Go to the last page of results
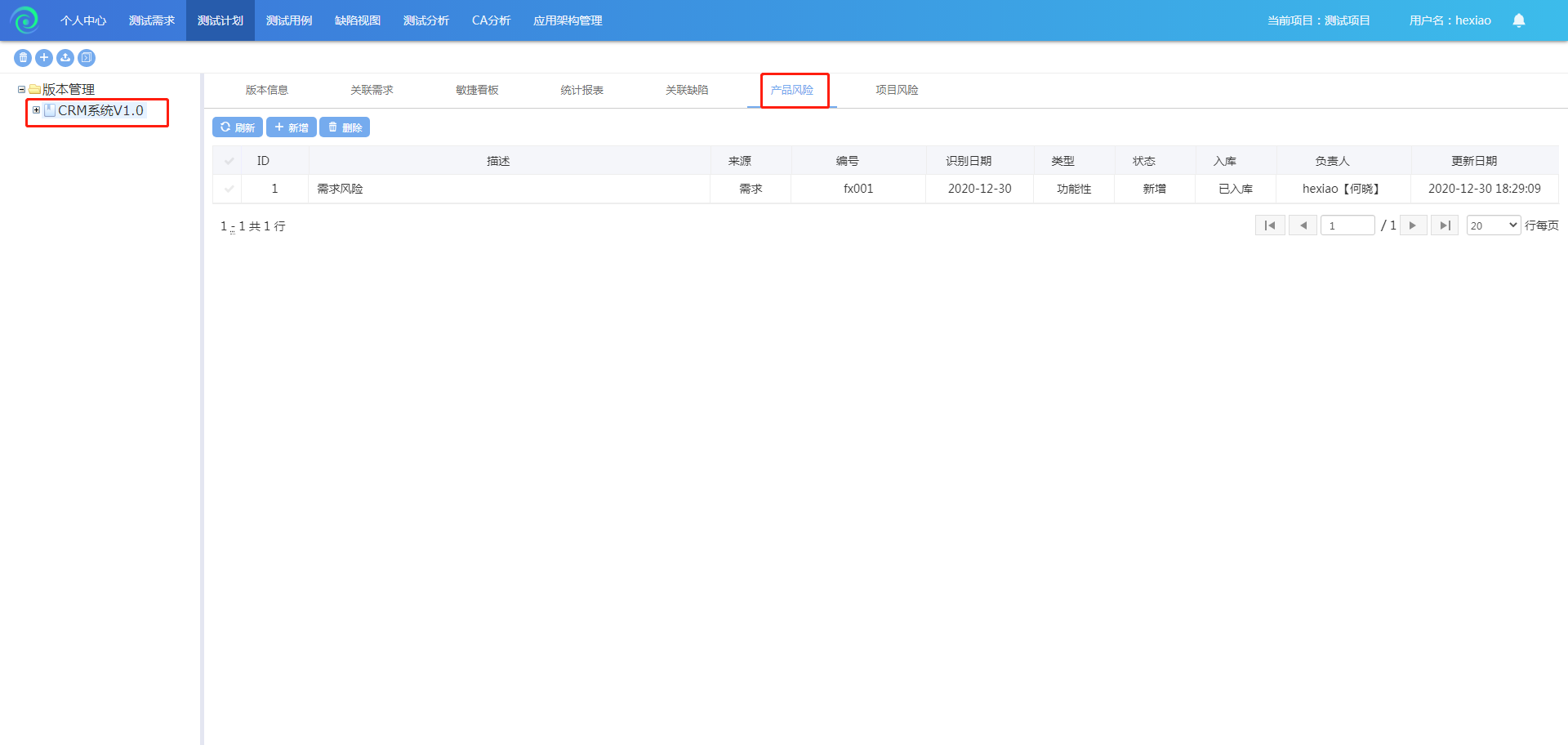This screenshot has width=1568, height=745. click(1444, 225)
